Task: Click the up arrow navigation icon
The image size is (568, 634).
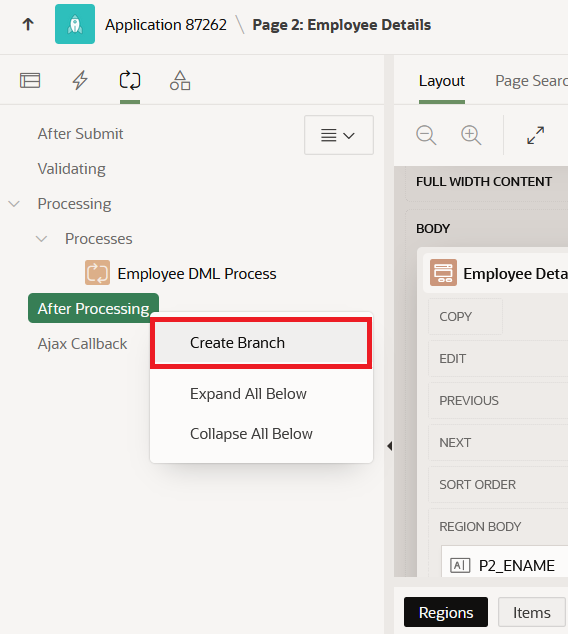Action: [x=28, y=24]
